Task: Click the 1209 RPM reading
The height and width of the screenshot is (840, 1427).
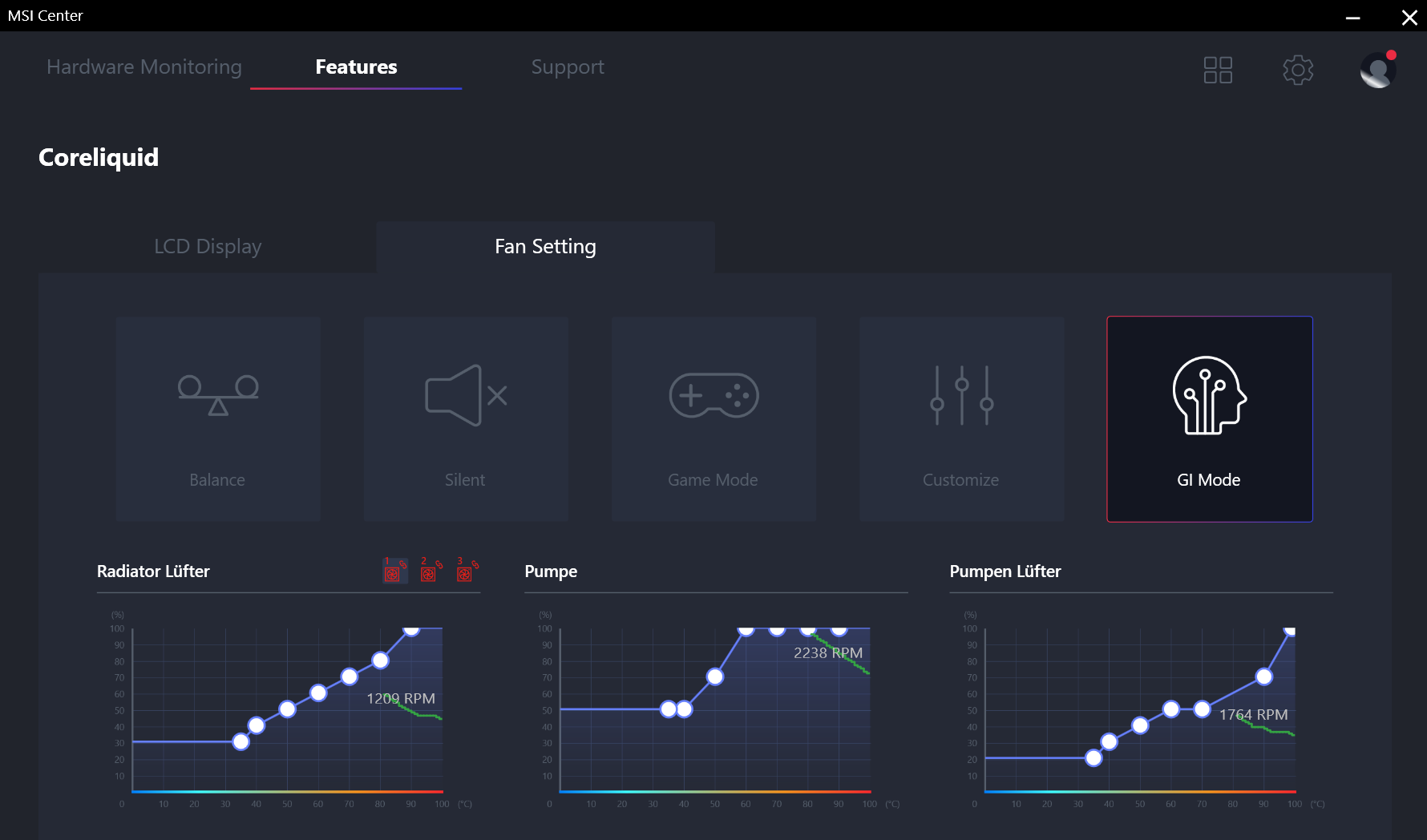Action: (401, 699)
